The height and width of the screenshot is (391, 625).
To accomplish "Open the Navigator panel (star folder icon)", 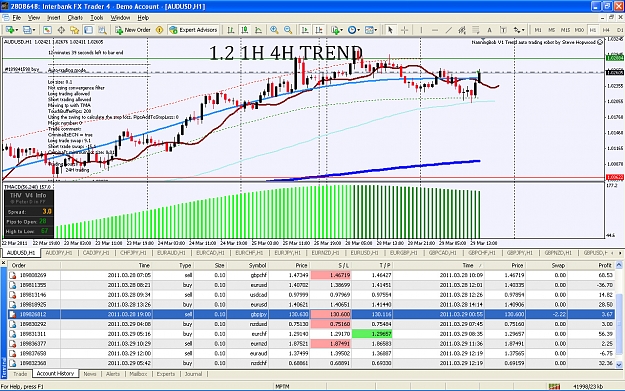I will pos(75,30).
